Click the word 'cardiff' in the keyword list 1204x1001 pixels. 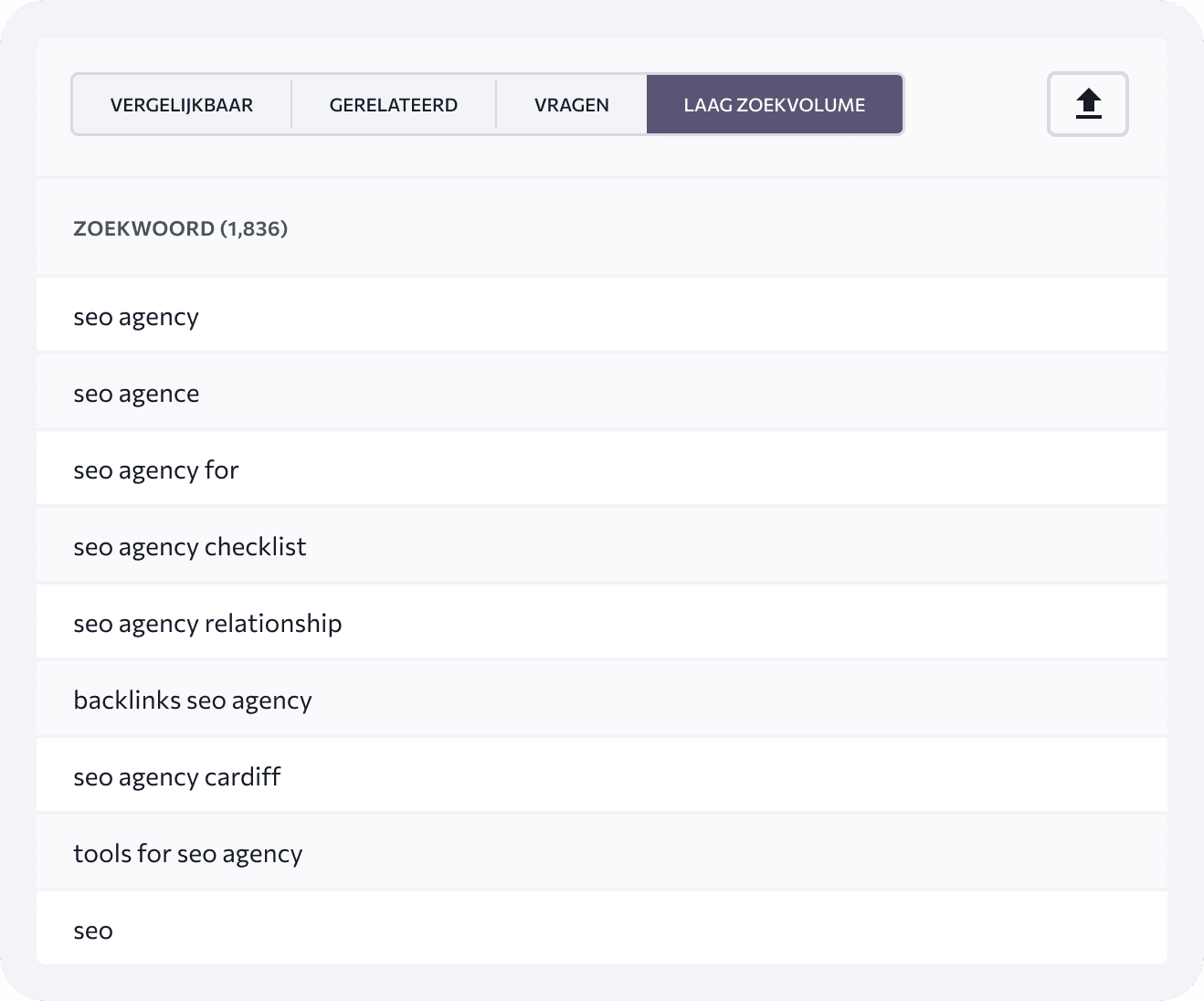point(243,776)
